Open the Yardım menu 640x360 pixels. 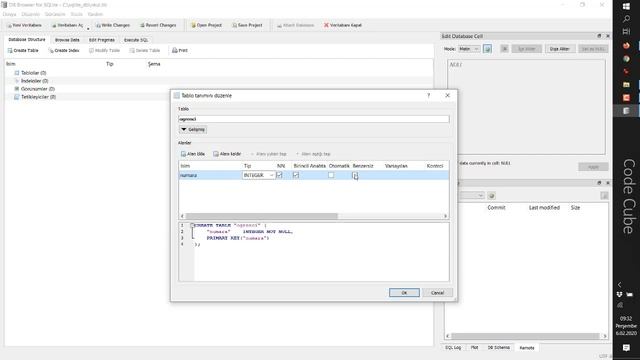point(95,14)
